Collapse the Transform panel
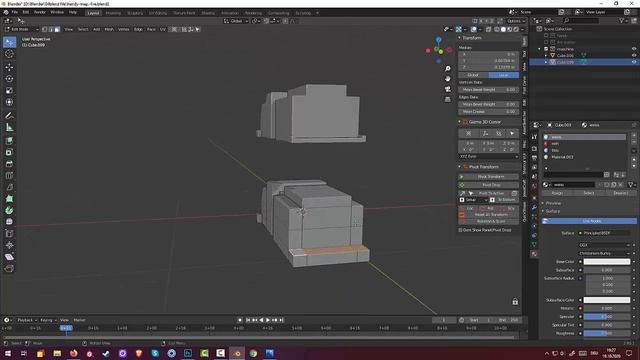 [460, 38]
